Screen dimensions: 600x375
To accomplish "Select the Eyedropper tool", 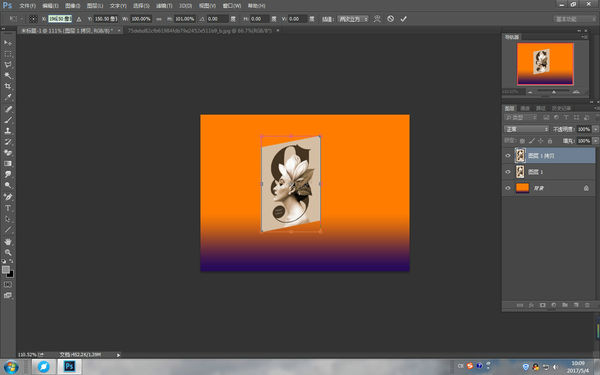I will 8,97.
